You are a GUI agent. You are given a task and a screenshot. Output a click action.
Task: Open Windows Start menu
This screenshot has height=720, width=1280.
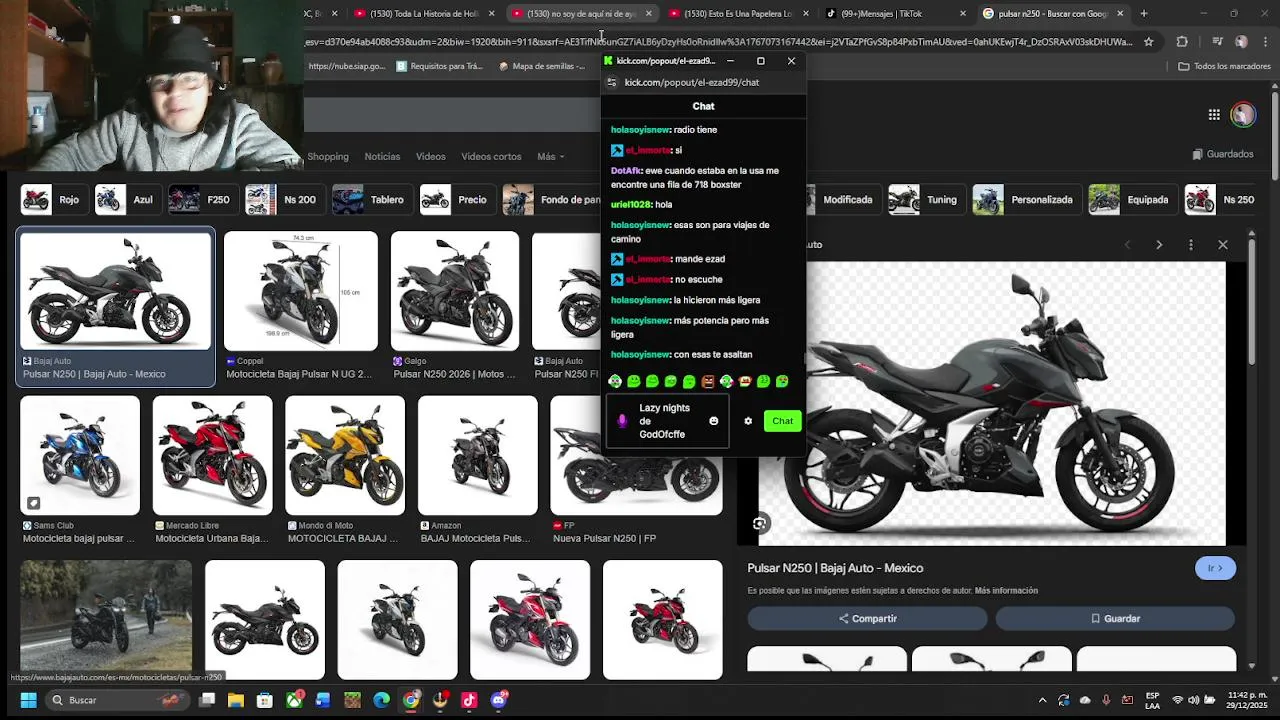pyautogui.click(x=28, y=700)
